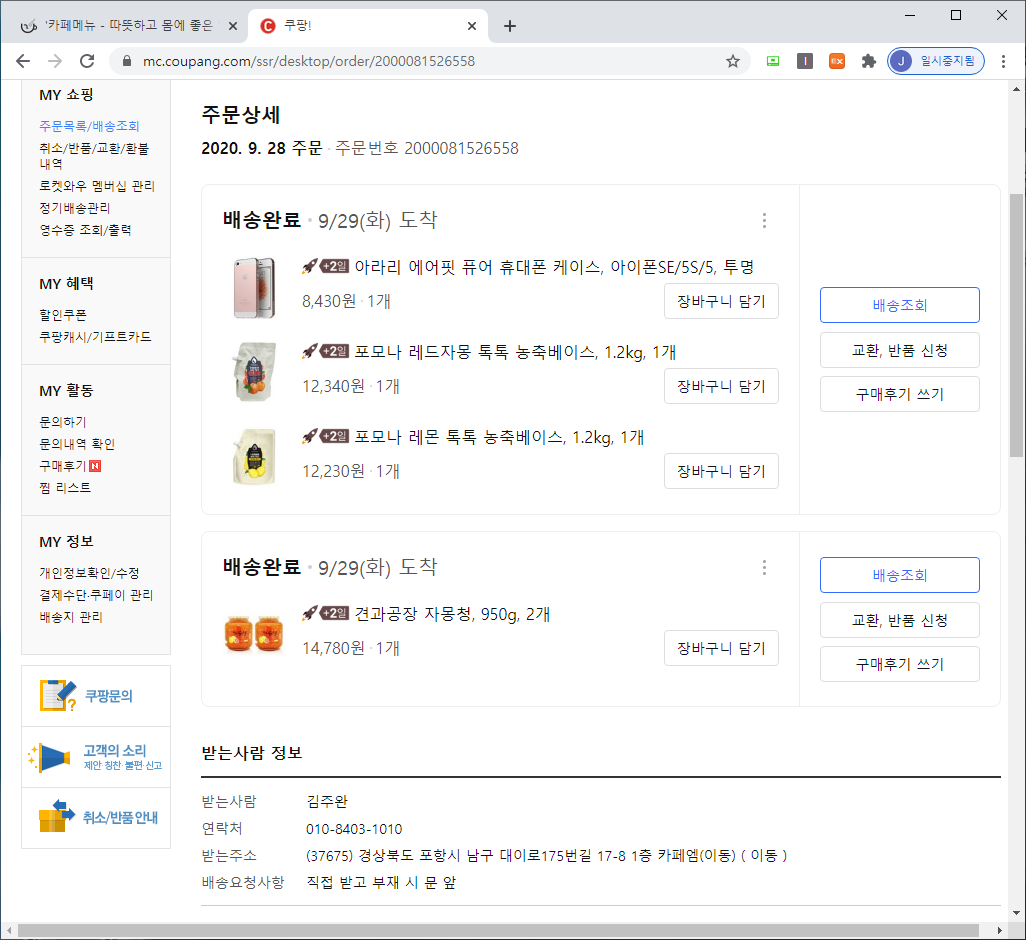Image resolution: width=1026 pixels, height=940 pixels.
Task: Click 배송조회 for the 자몽청 shipment
Action: 900,575
